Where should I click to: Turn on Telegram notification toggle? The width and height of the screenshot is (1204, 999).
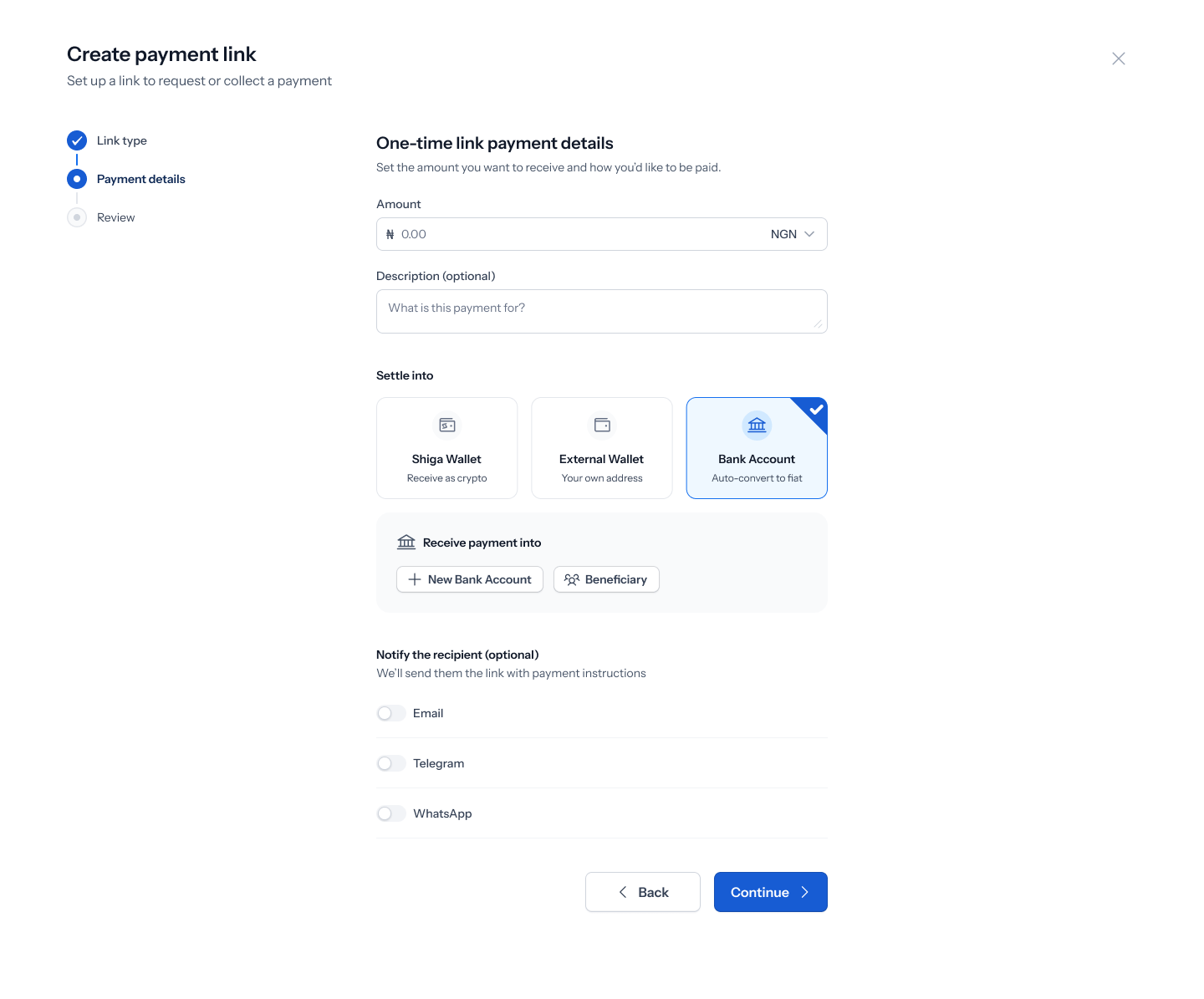coord(391,763)
